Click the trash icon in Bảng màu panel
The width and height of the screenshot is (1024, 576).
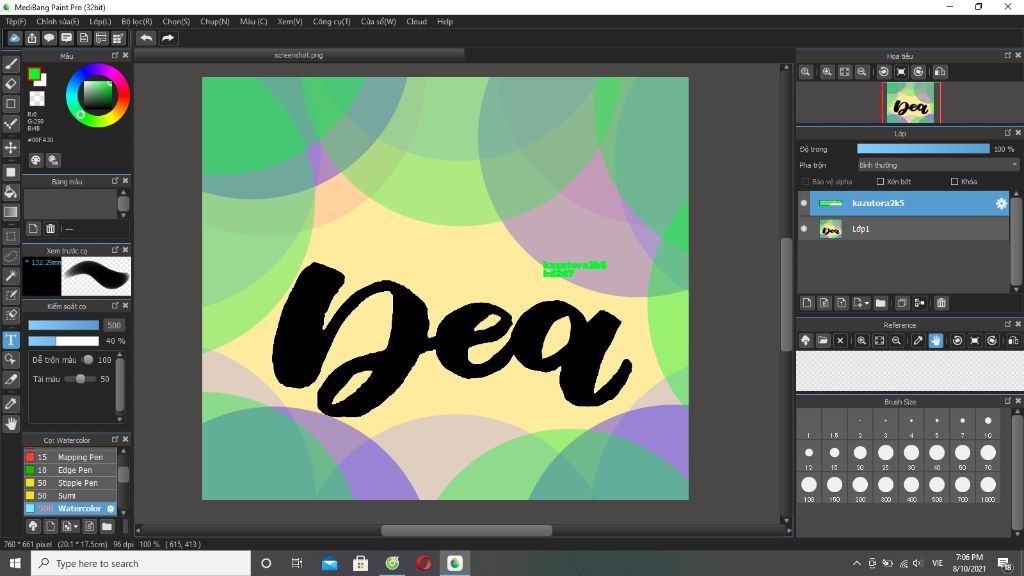point(50,229)
